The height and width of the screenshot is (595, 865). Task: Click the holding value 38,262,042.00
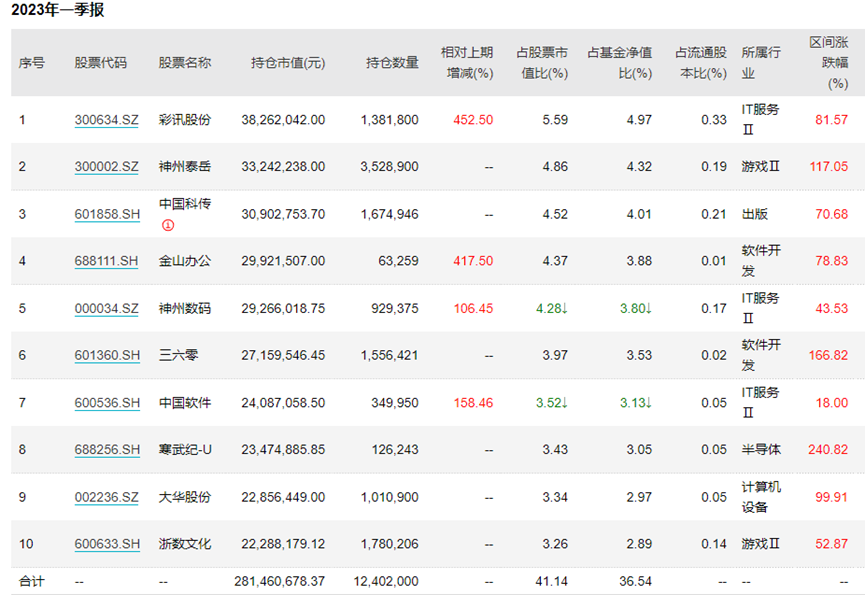pyautogui.click(x=283, y=120)
